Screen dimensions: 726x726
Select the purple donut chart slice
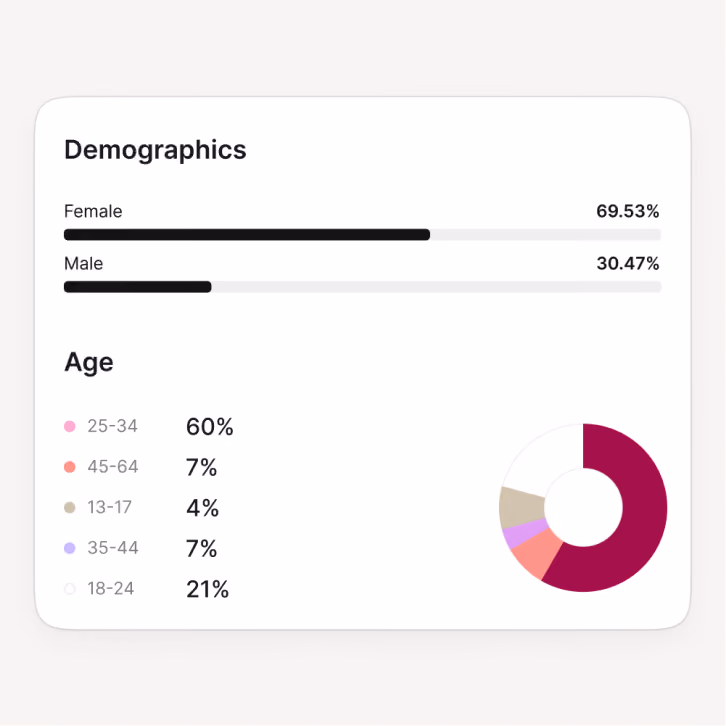(x=524, y=533)
